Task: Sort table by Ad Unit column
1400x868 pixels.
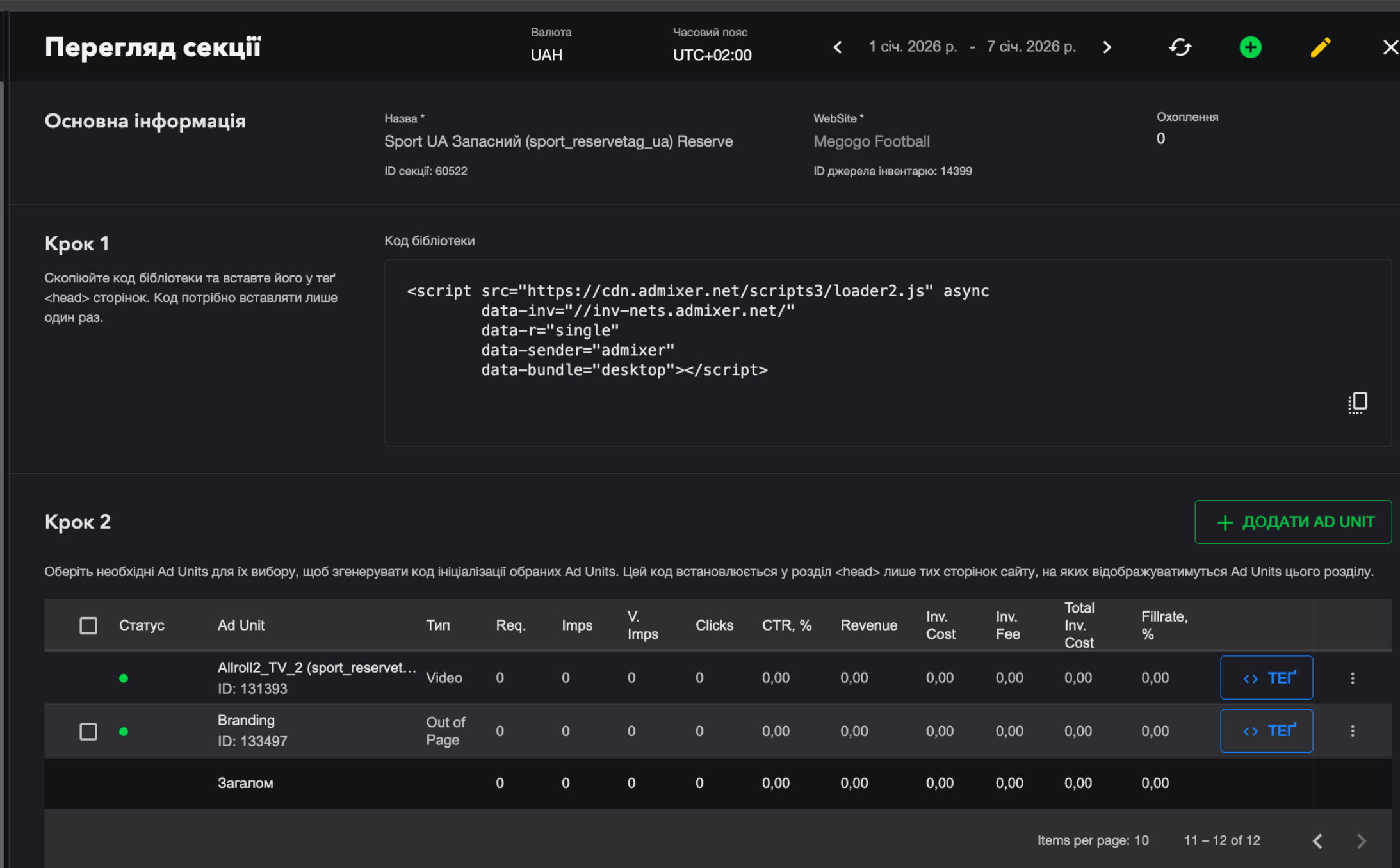Action: click(241, 625)
